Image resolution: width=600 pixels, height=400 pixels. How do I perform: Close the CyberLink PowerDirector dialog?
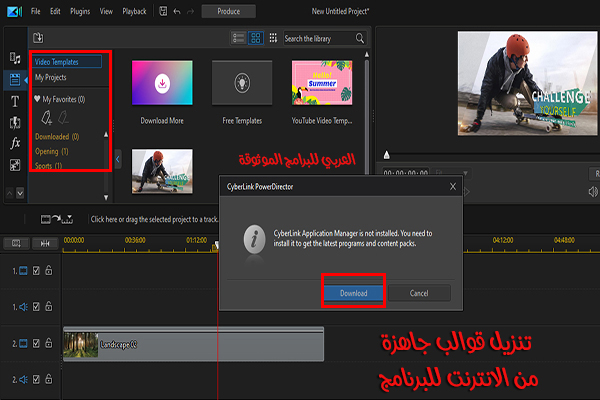coord(453,186)
